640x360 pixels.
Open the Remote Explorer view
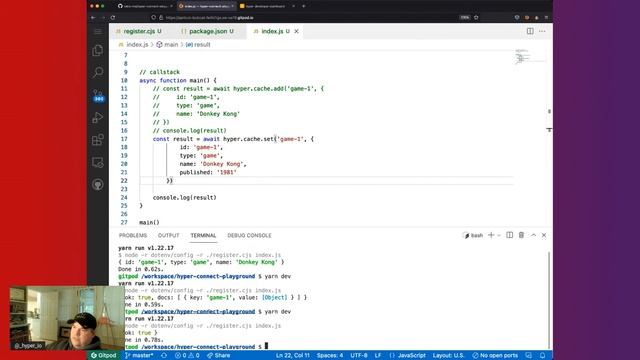pos(98,162)
